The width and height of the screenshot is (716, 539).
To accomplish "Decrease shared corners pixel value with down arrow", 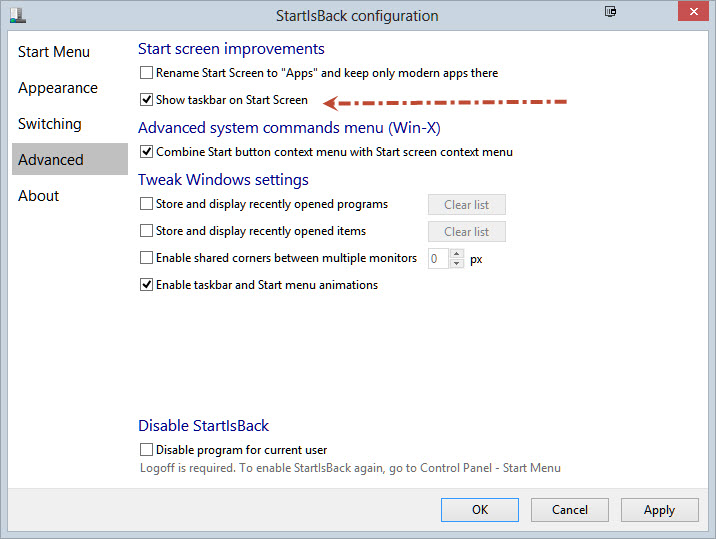I will (x=457, y=263).
